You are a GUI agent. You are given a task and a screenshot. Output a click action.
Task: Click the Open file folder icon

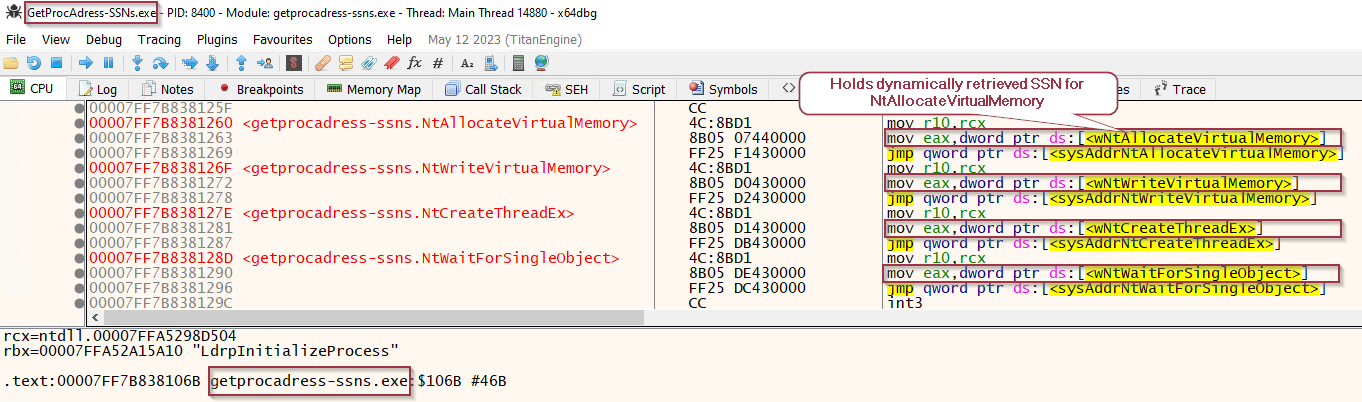tap(11, 62)
